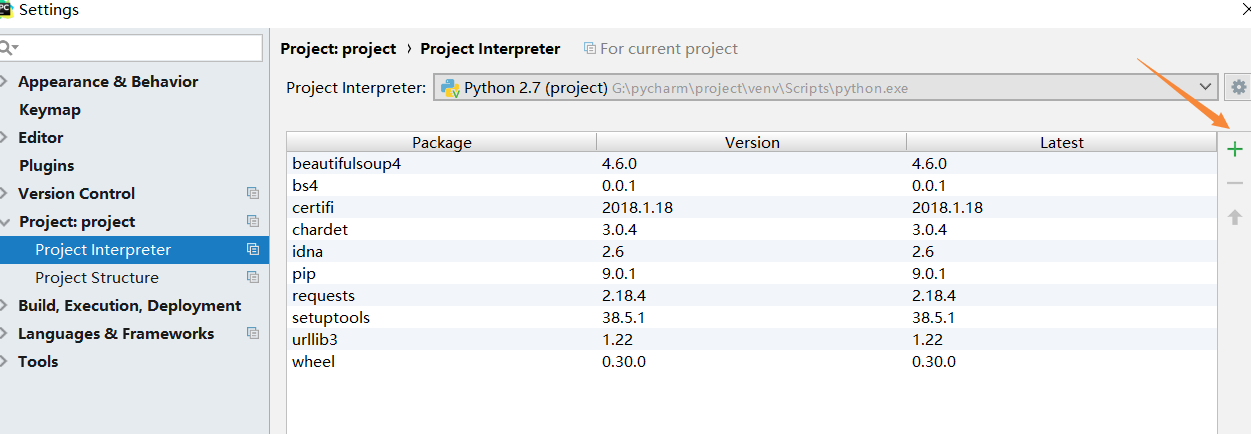Select the bs4 package row
The width and height of the screenshot is (1251, 434).
[752, 185]
